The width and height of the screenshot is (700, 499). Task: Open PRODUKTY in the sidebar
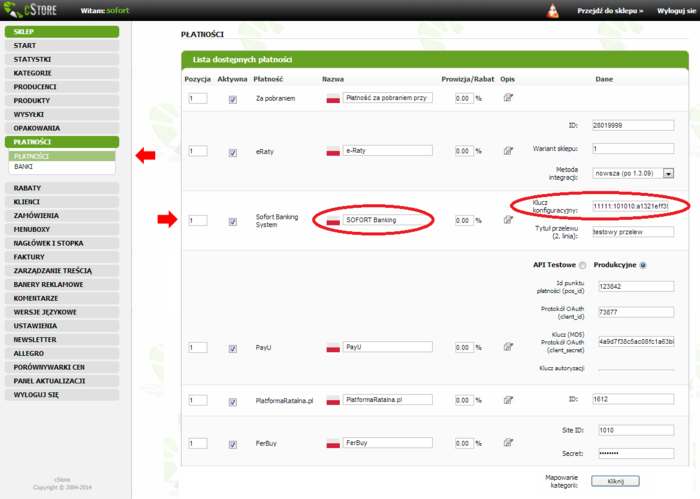[x=62, y=101]
